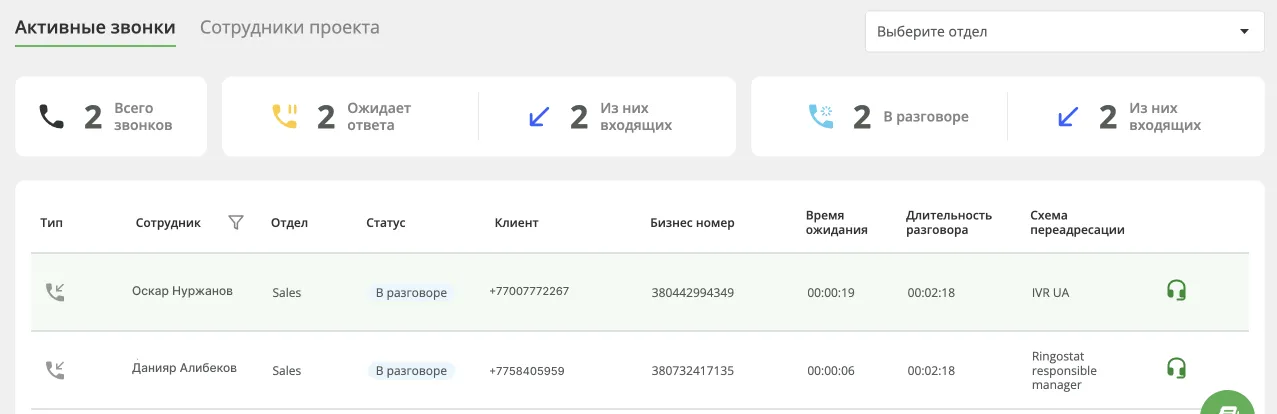Viewport: 1277px width, 414px height.
Task: Click employee name Оскар Нуржанов
Action: [x=182, y=291]
